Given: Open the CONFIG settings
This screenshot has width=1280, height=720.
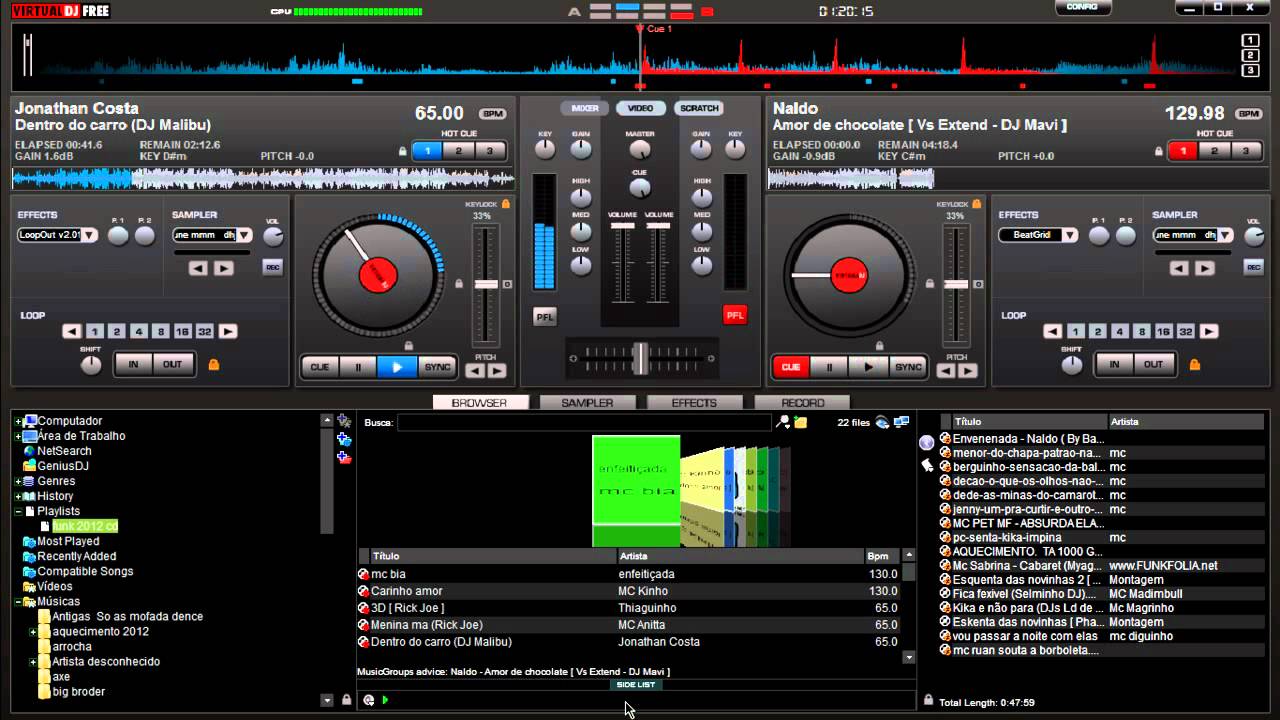Looking at the screenshot, I should click(x=1082, y=7).
